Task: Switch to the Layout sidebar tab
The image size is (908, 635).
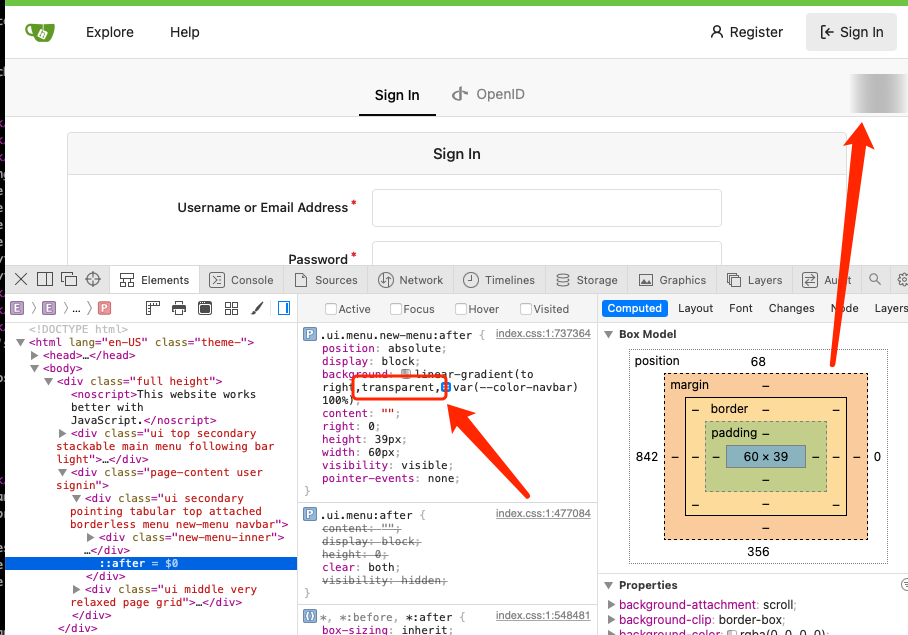Action: pyautogui.click(x=695, y=309)
